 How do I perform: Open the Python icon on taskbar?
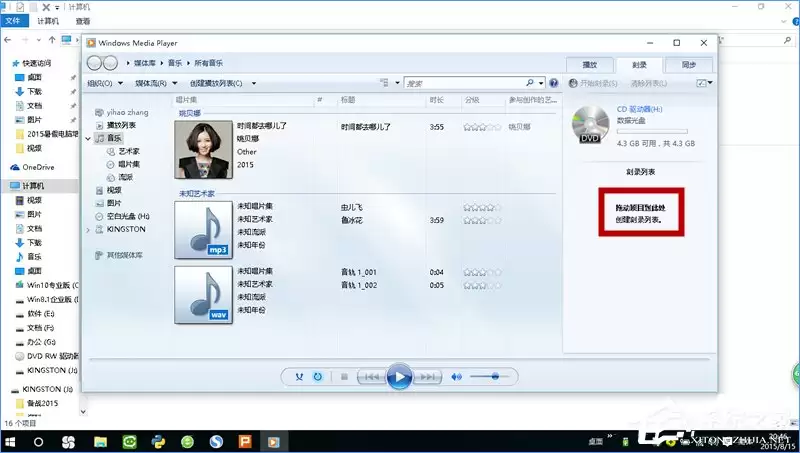[x=158, y=442]
